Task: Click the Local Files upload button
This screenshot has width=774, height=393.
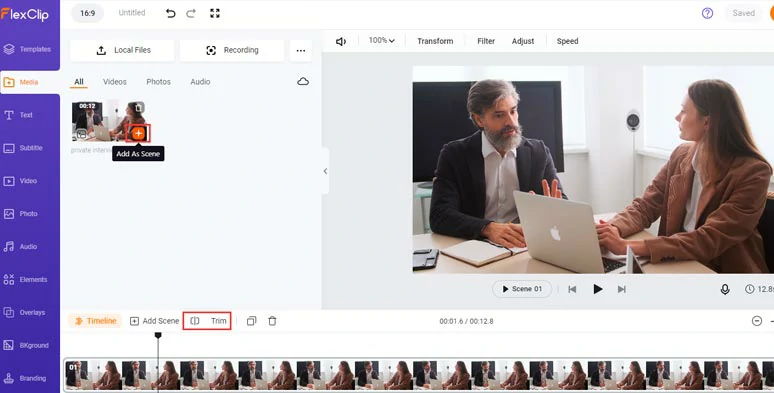Action: (122, 50)
